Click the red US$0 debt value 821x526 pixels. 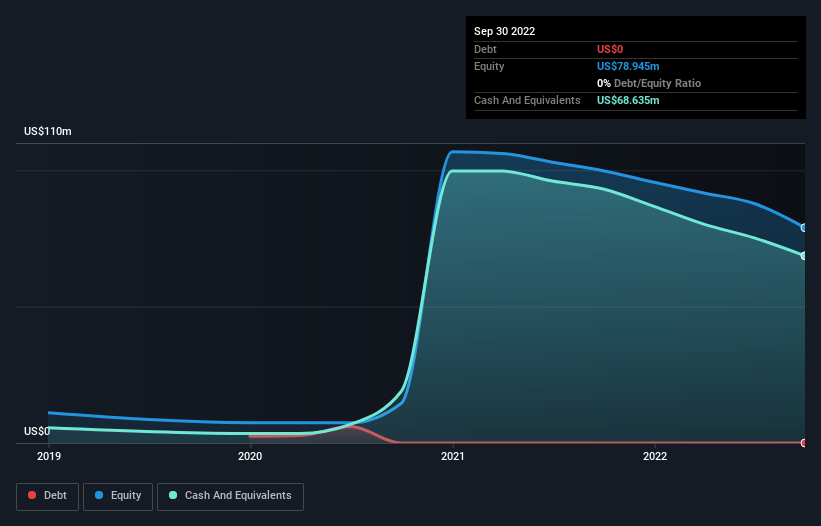(610, 49)
